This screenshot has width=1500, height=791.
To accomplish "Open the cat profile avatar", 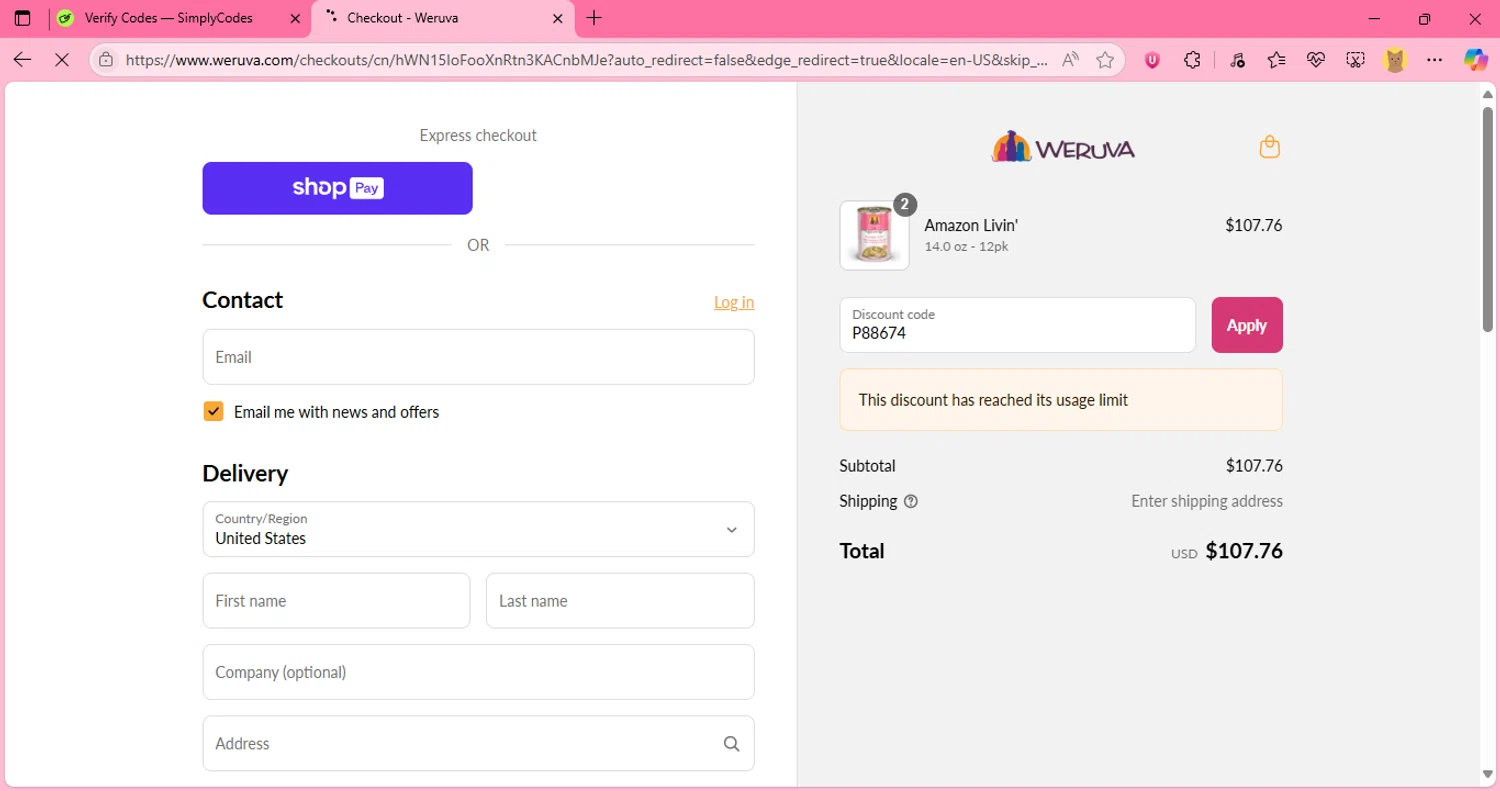I will coord(1395,60).
